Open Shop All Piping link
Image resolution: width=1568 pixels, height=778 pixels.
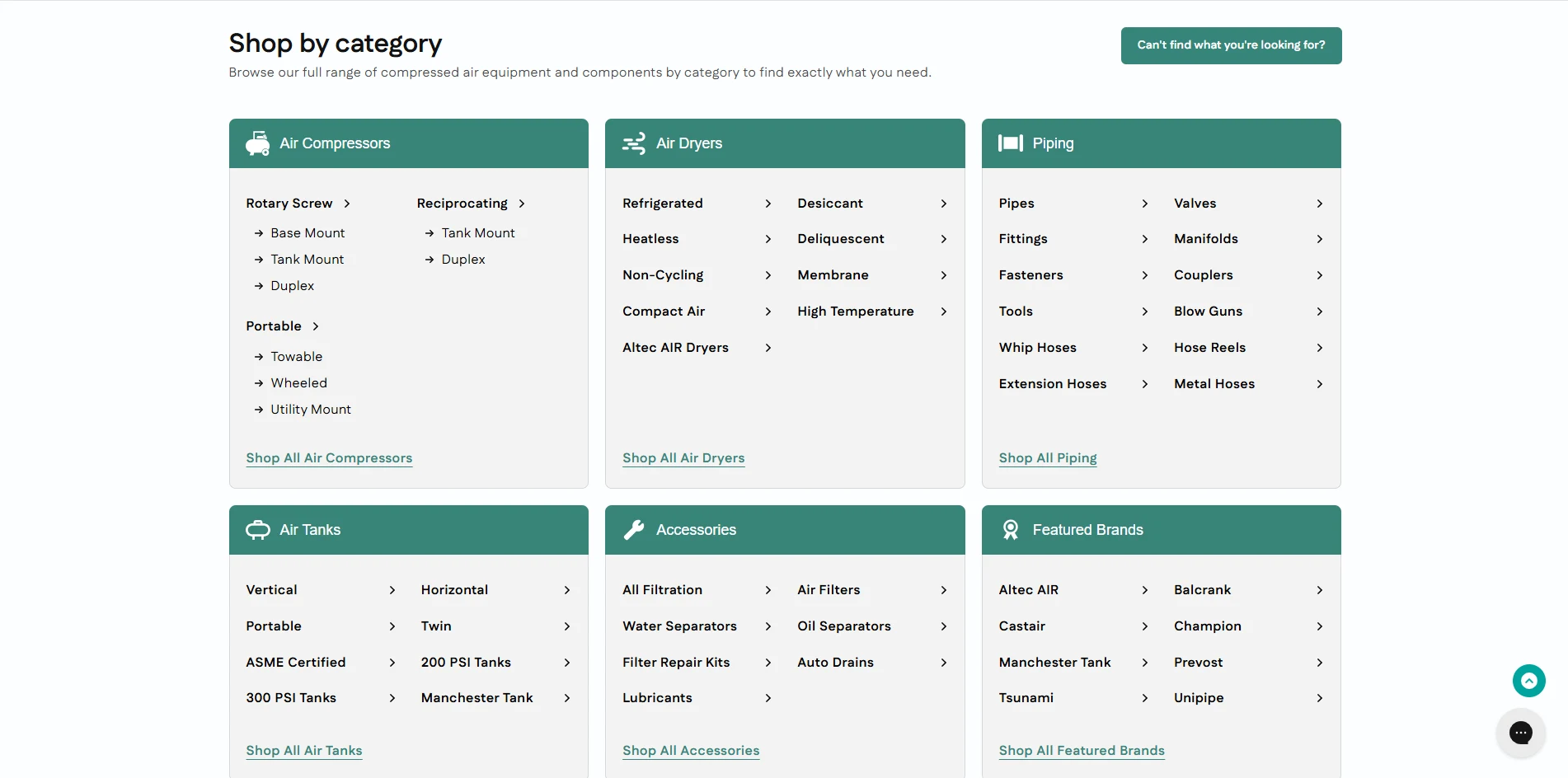pos(1048,458)
